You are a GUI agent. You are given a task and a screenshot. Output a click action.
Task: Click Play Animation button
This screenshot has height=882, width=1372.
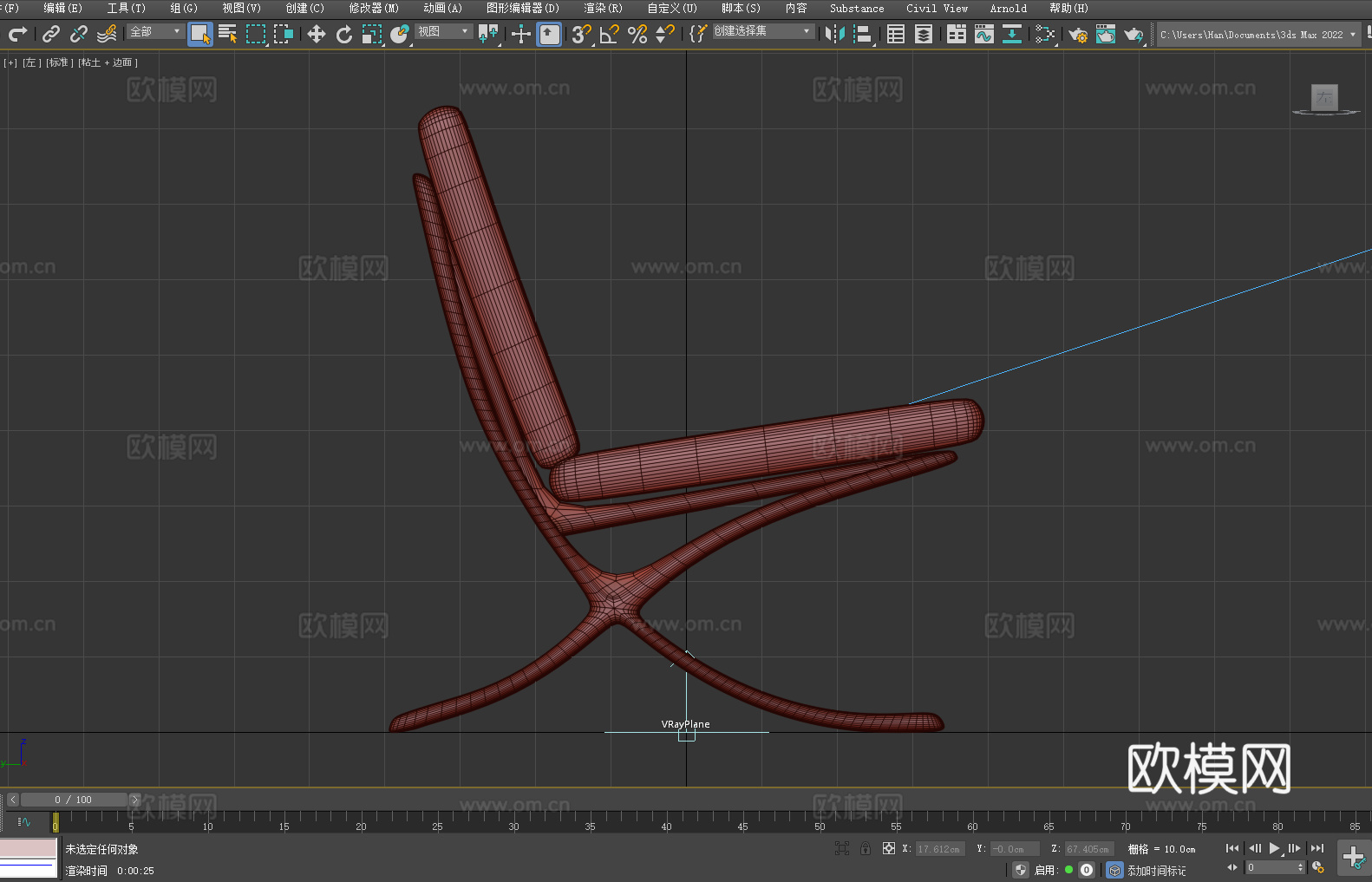tap(1274, 848)
